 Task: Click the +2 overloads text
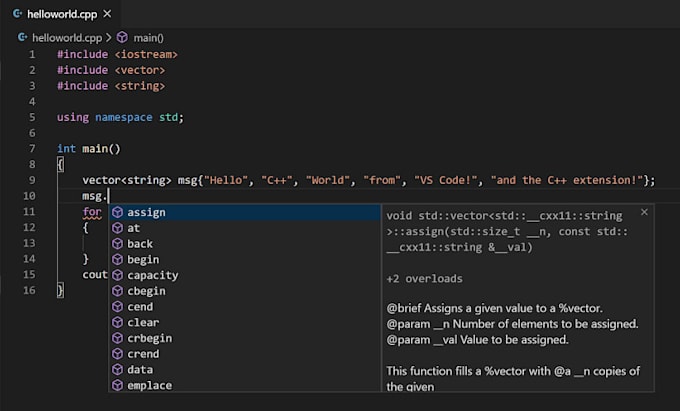424,279
